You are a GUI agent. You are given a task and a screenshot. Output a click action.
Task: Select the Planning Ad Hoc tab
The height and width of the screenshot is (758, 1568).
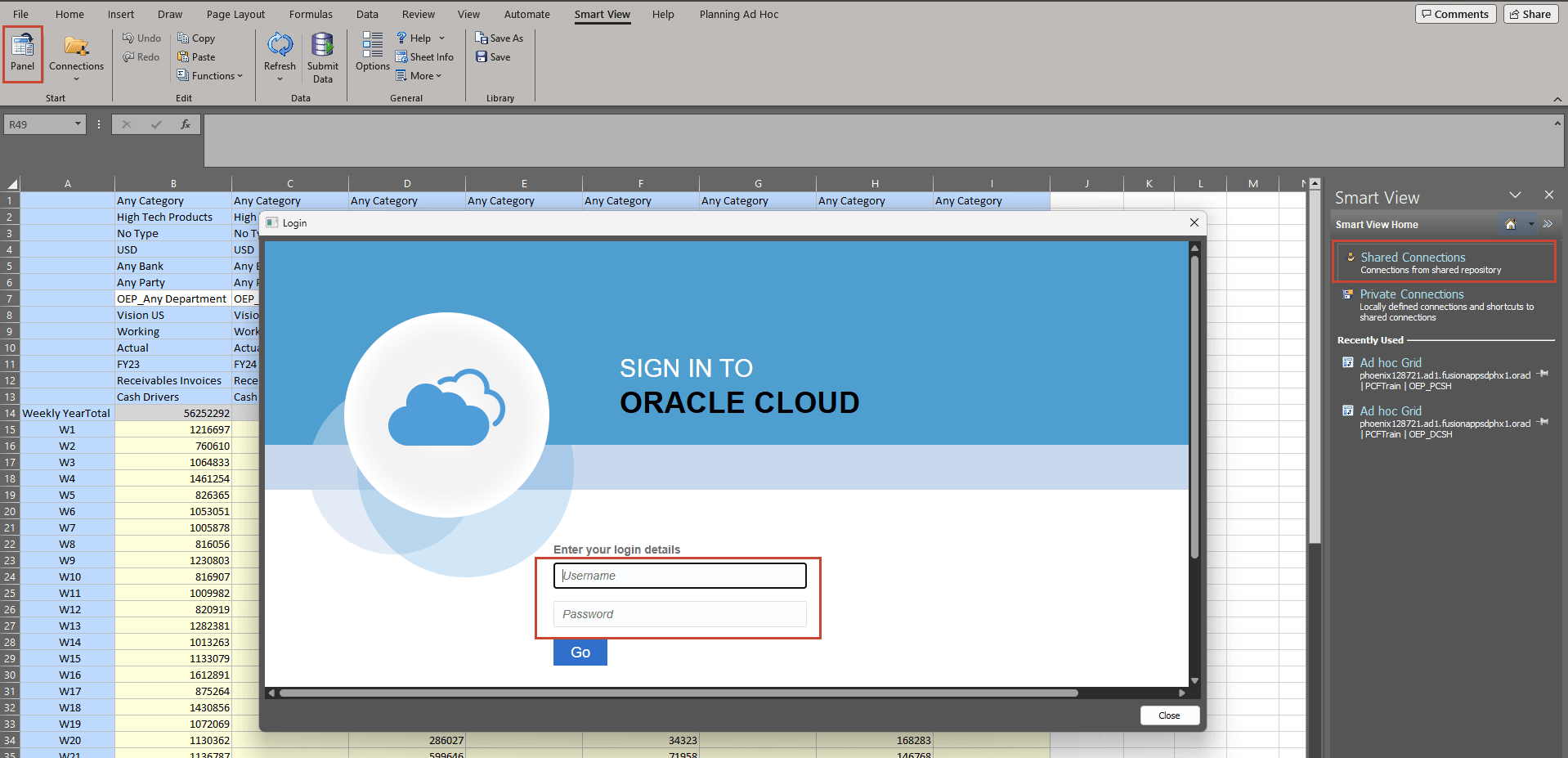point(739,15)
